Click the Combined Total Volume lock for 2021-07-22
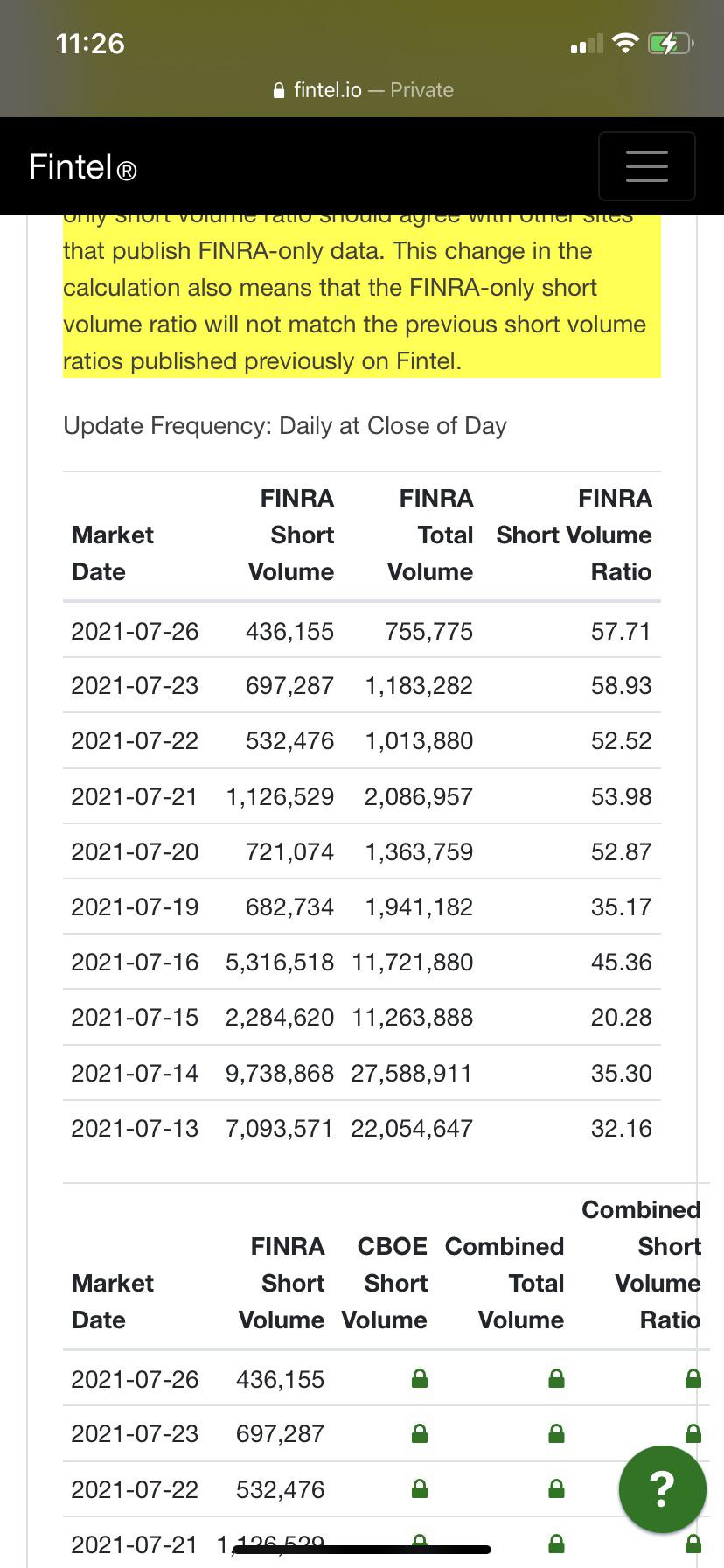This screenshot has height=1568, width=724. (x=556, y=1489)
